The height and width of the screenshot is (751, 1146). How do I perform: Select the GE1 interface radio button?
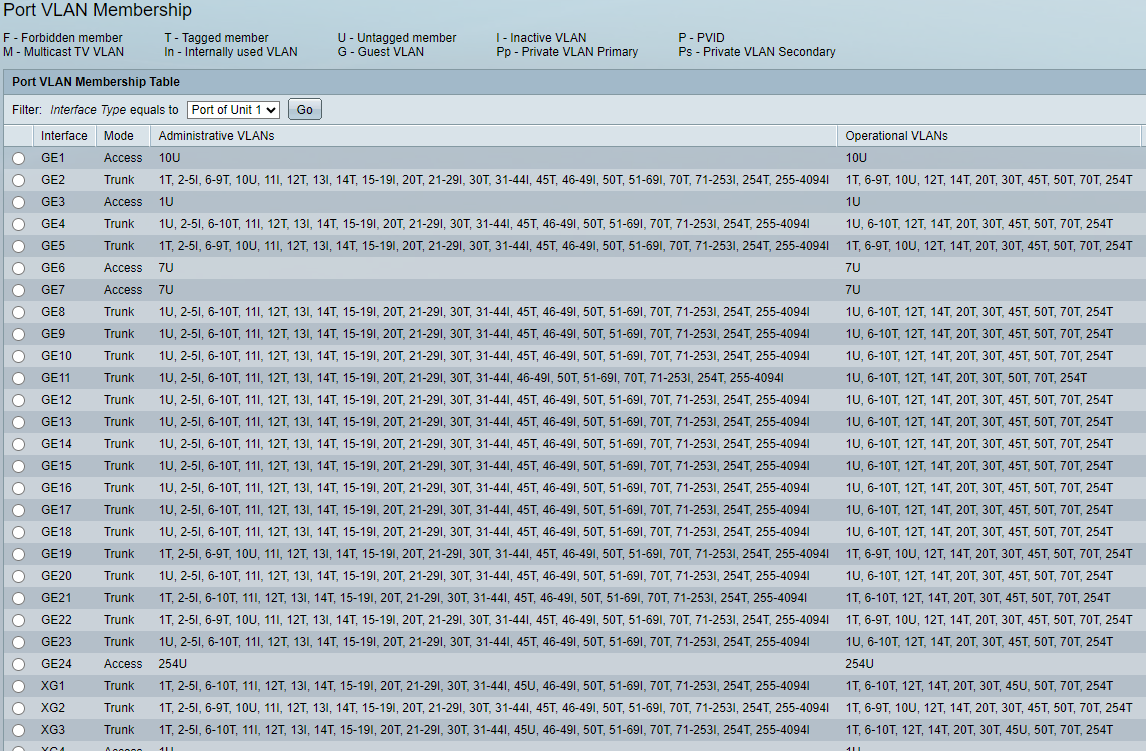tap(19, 158)
